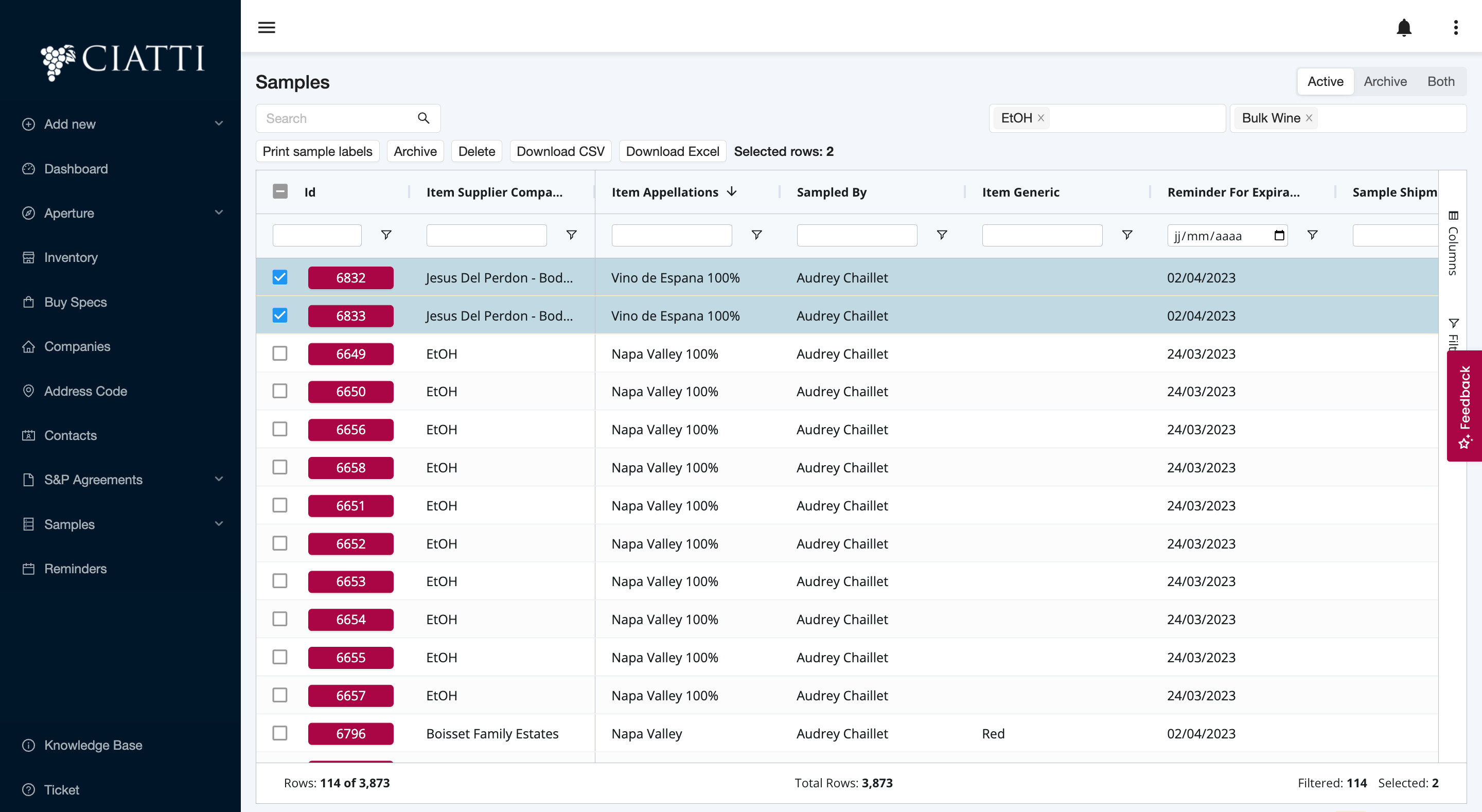Click the Print sample labels button
This screenshot has height=812, width=1482.
coord(317,151)
